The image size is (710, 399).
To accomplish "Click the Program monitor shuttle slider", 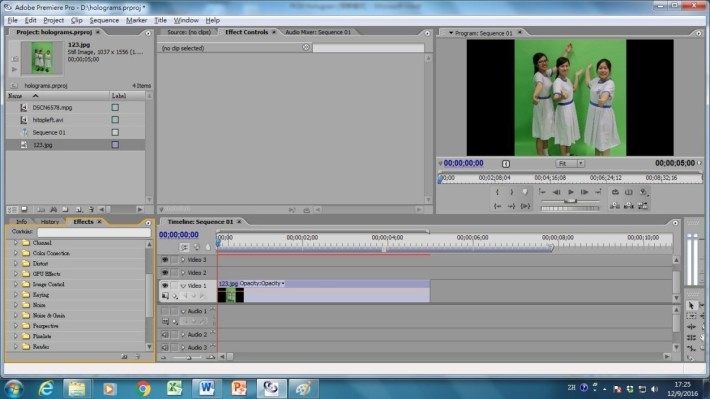I will click(571, 201).
